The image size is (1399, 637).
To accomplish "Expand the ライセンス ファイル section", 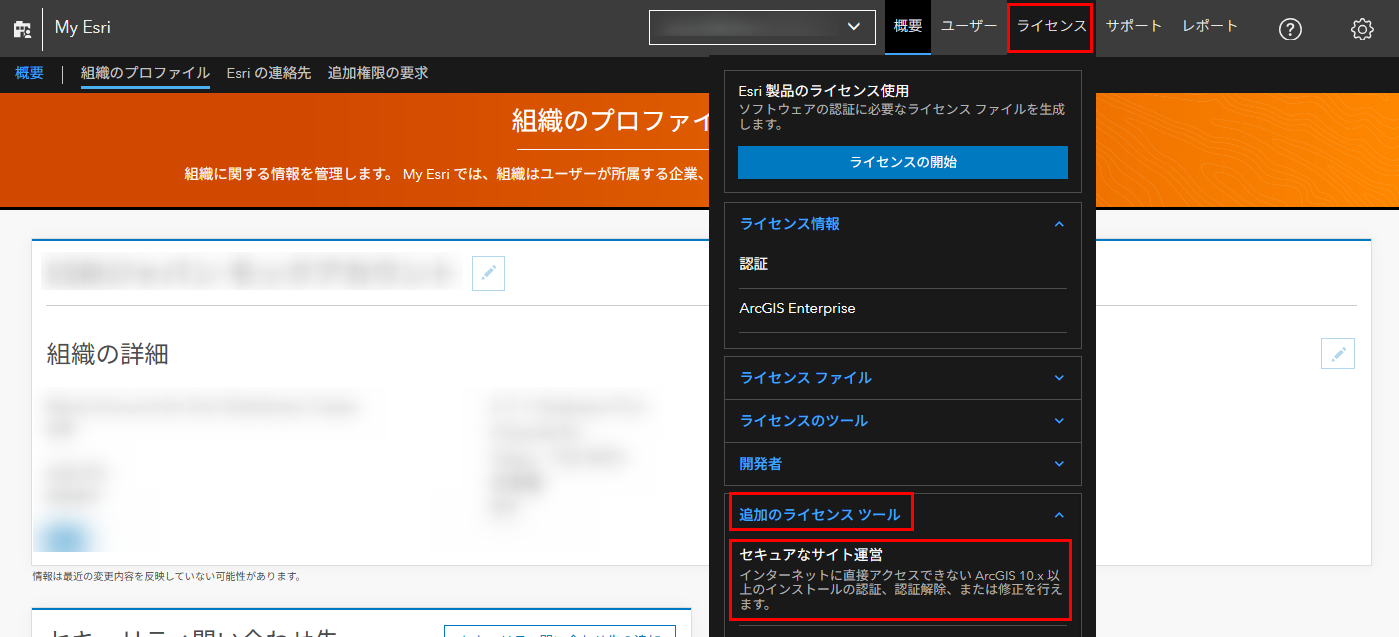I will pyautogui.click(x=1059, y=378).
